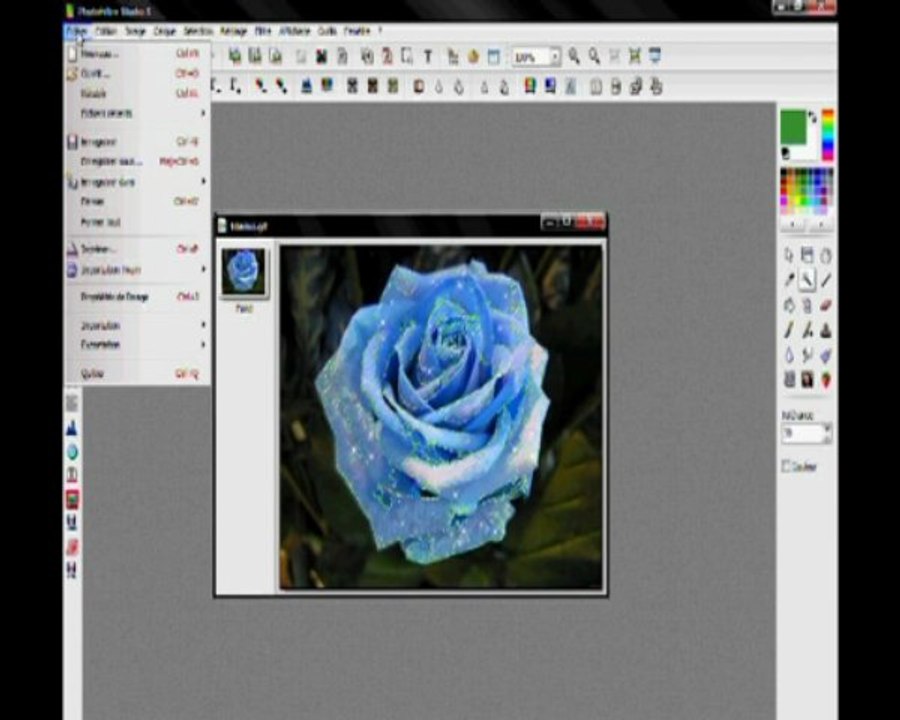Choose Quitter in the Fichier menu
The height and width of the screenshot is (720, 900).
[138, 374]
